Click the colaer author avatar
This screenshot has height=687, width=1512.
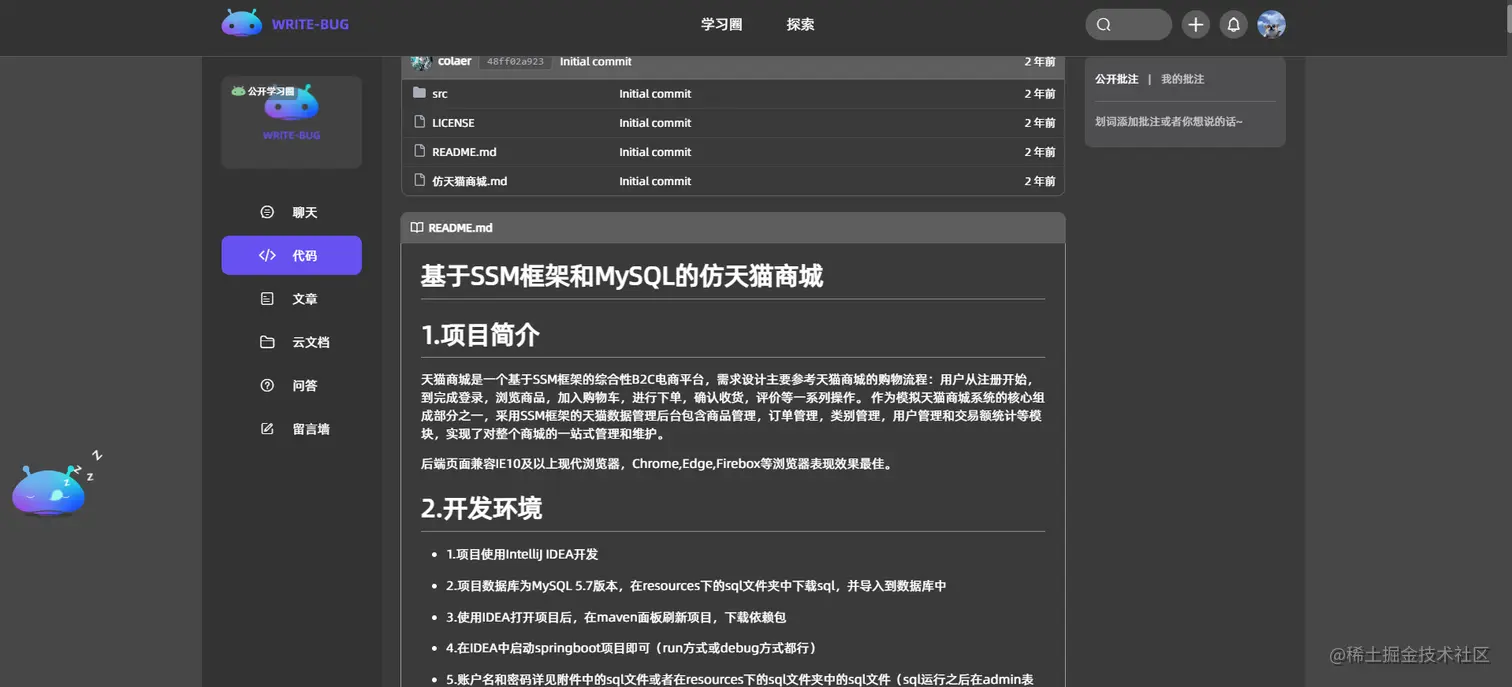click(421, 61)
